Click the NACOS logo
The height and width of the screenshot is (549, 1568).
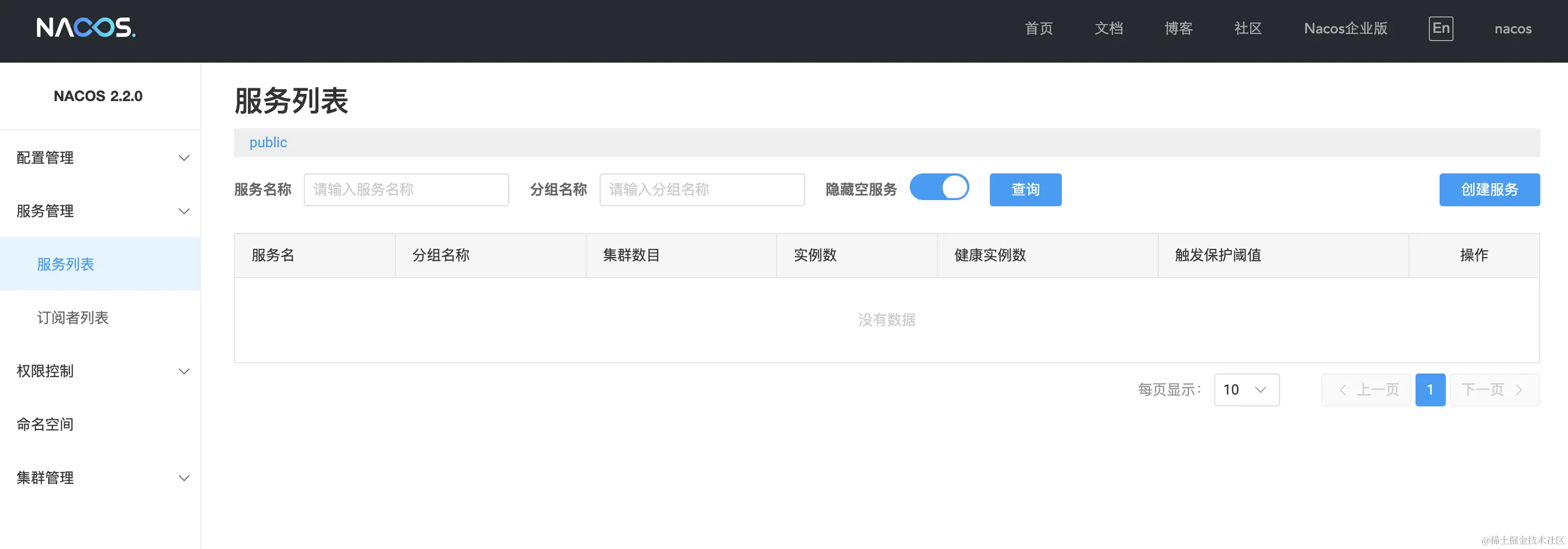[86, 28]
